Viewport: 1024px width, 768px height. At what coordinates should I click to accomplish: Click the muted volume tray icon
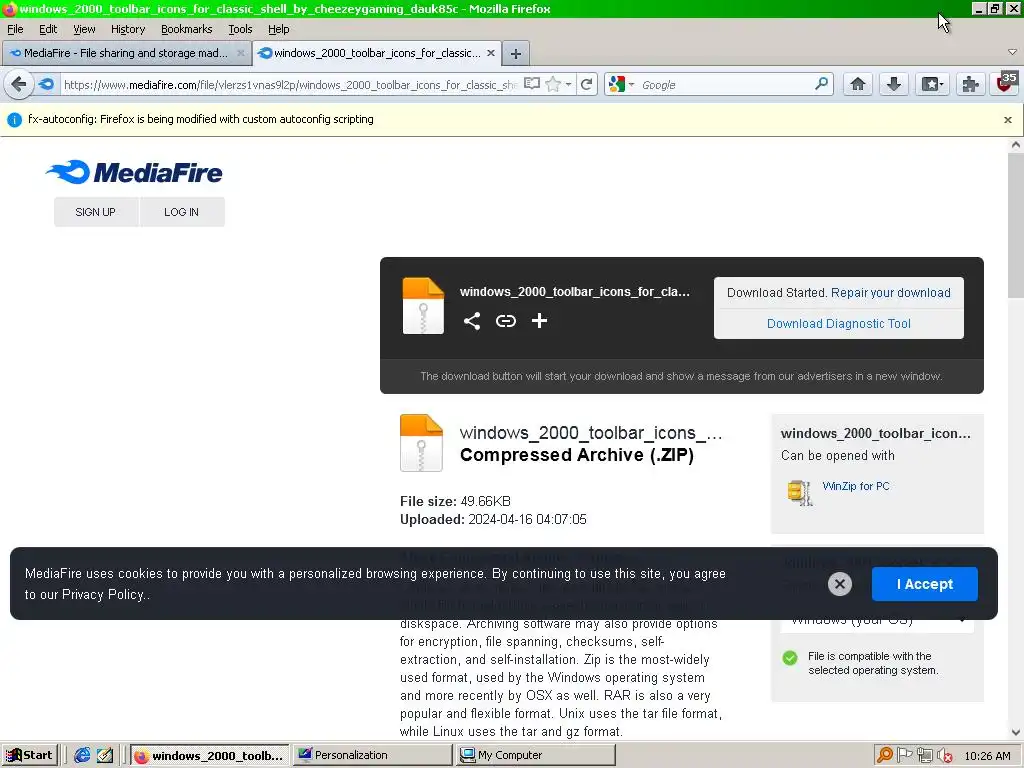pos(944,756)
